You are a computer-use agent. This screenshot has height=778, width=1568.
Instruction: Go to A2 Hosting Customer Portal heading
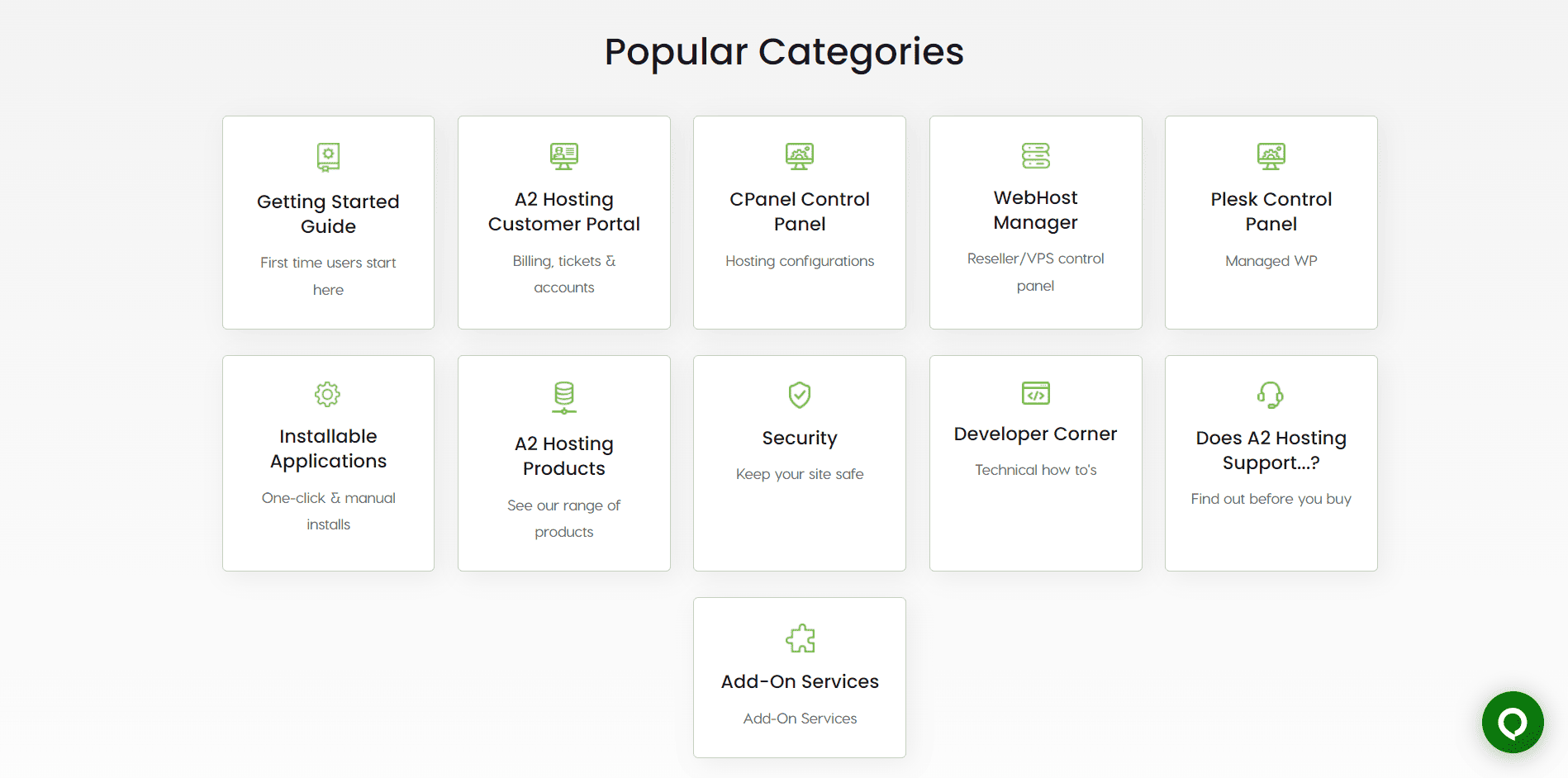(564, 211)
